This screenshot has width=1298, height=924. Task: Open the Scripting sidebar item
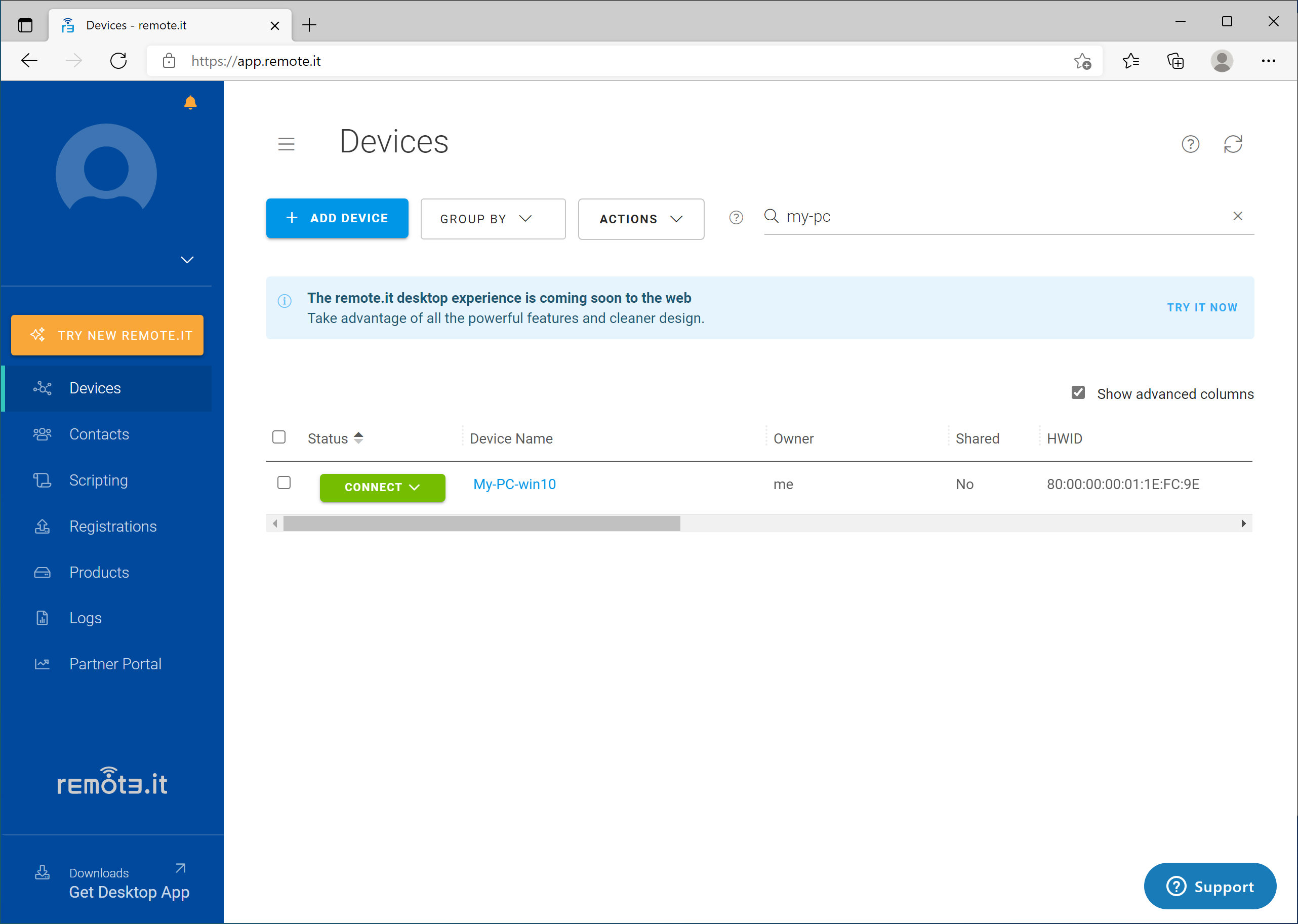coord(107,481)
